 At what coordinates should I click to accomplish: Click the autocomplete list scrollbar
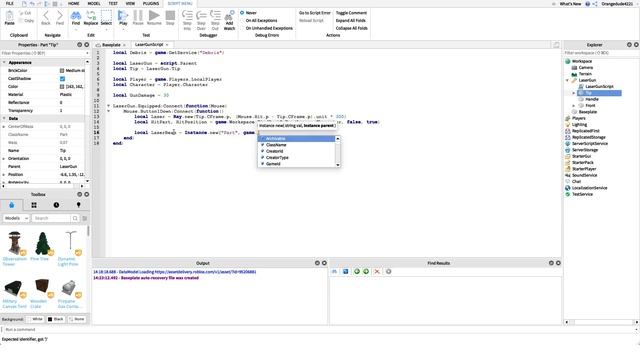338,151
